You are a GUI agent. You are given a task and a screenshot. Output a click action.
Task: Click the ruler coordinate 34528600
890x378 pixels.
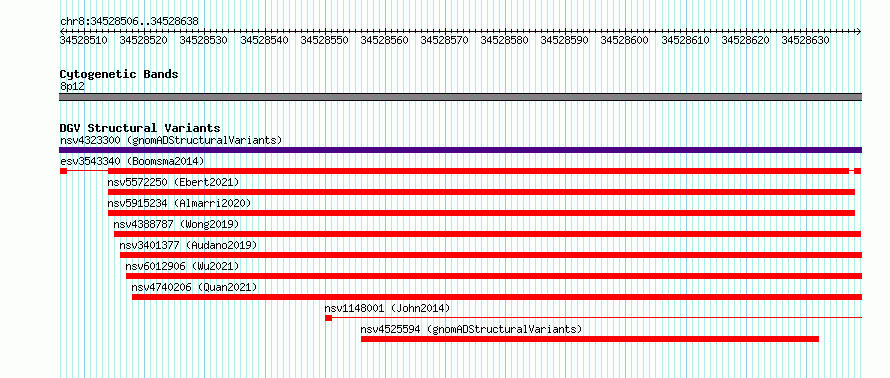tap(624, 40)
